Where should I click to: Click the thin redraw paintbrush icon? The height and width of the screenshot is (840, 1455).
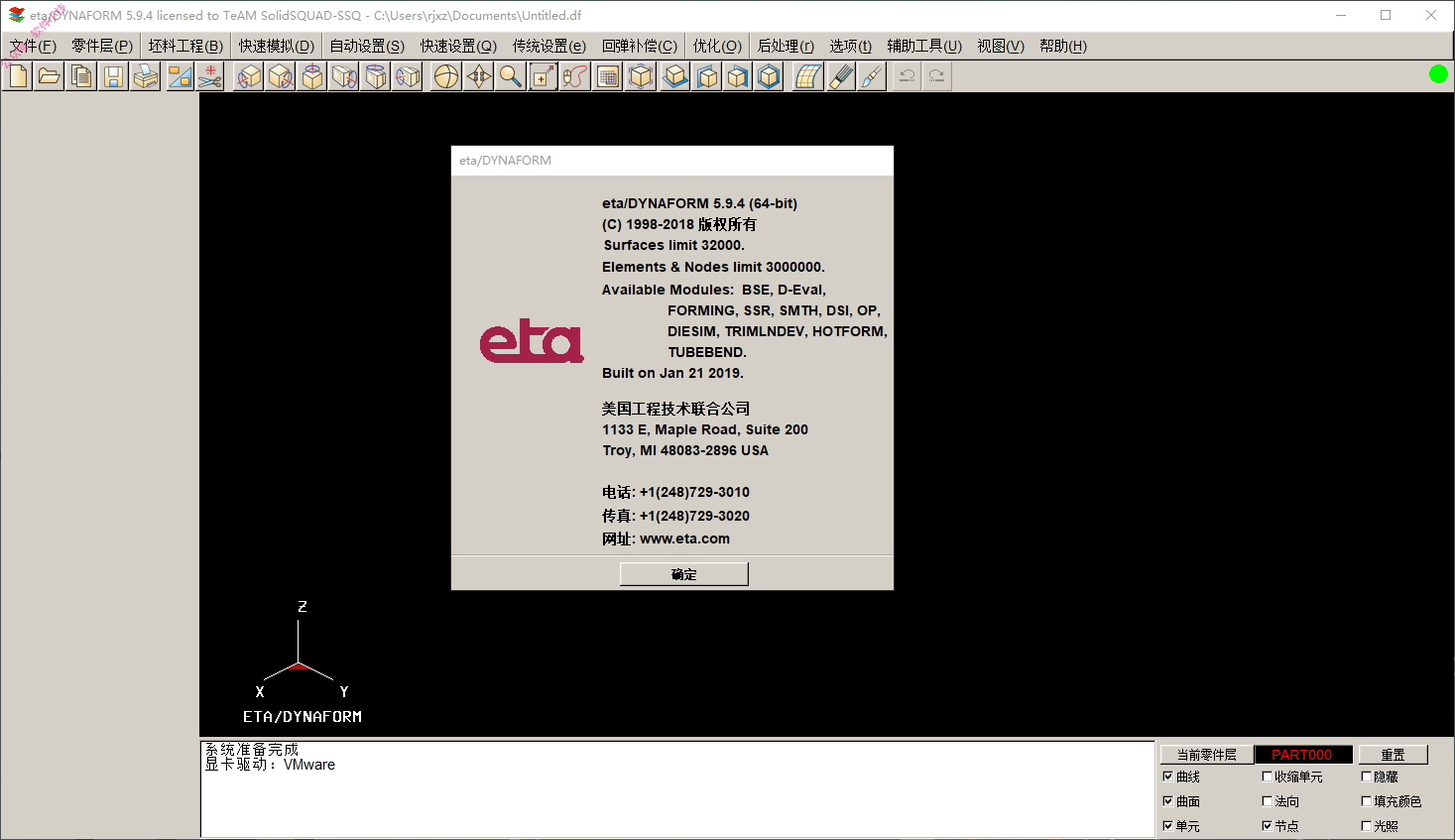point(872,76)
